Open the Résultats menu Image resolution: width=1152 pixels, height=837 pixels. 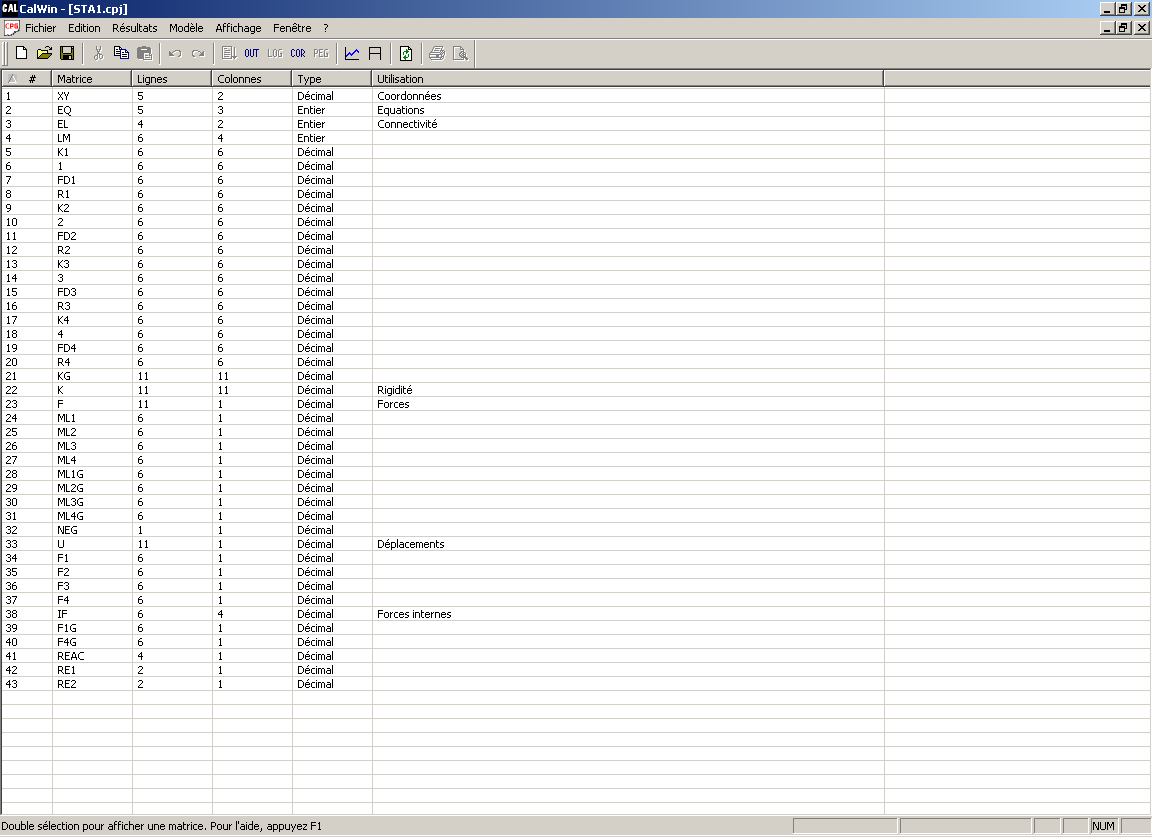(x=134, y=28)
